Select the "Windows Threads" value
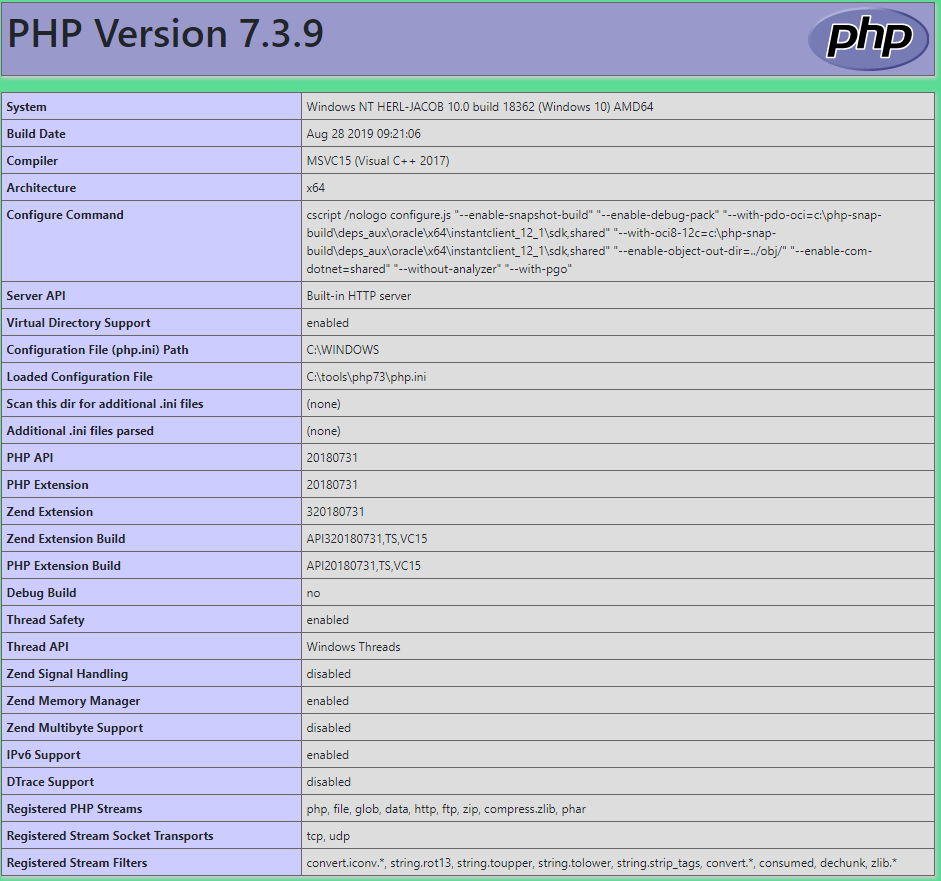 (353, 647)
